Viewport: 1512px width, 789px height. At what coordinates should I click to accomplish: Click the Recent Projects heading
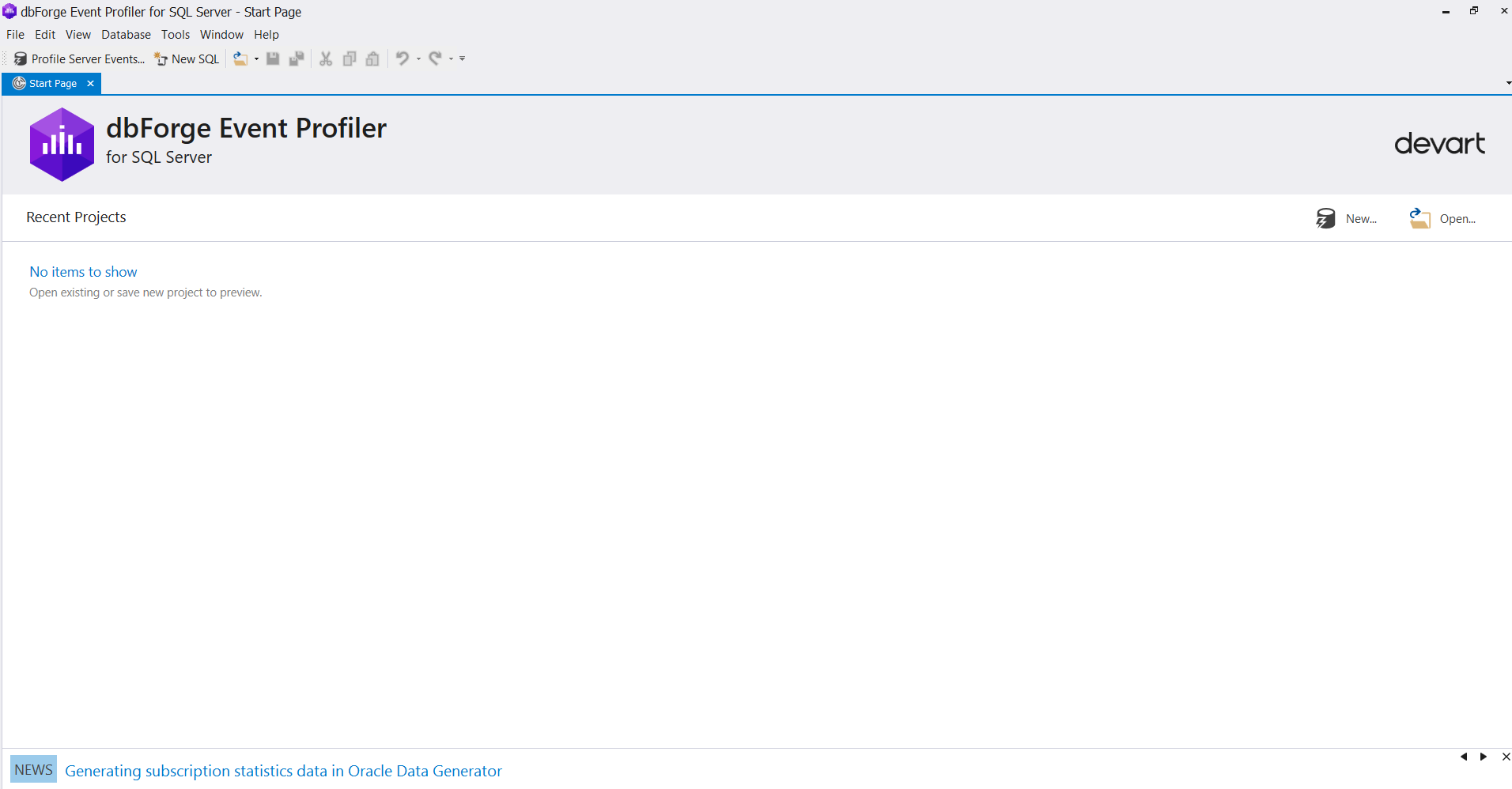pos(76,217)
